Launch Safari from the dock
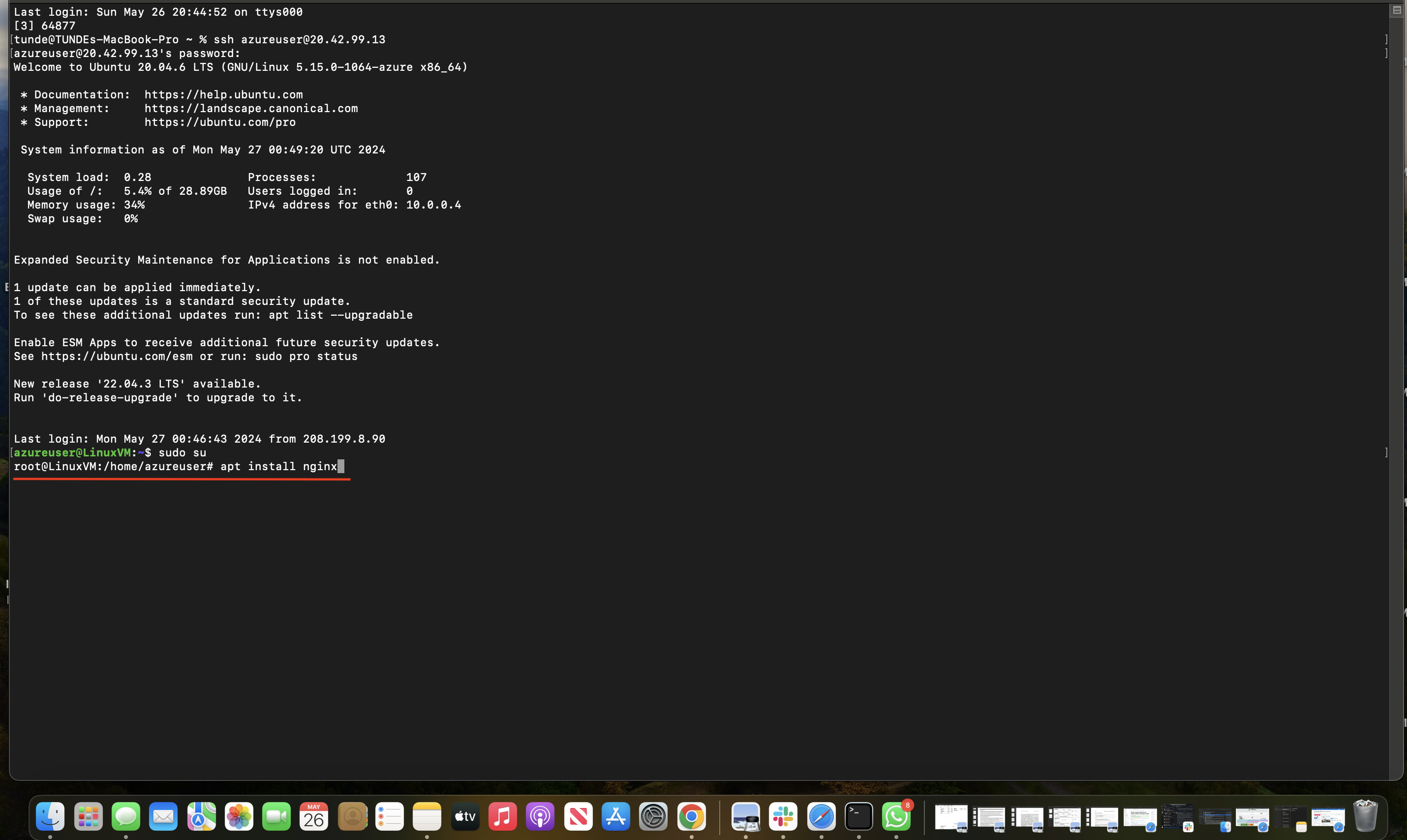The image size is (1407, 840). coord(822,817)
